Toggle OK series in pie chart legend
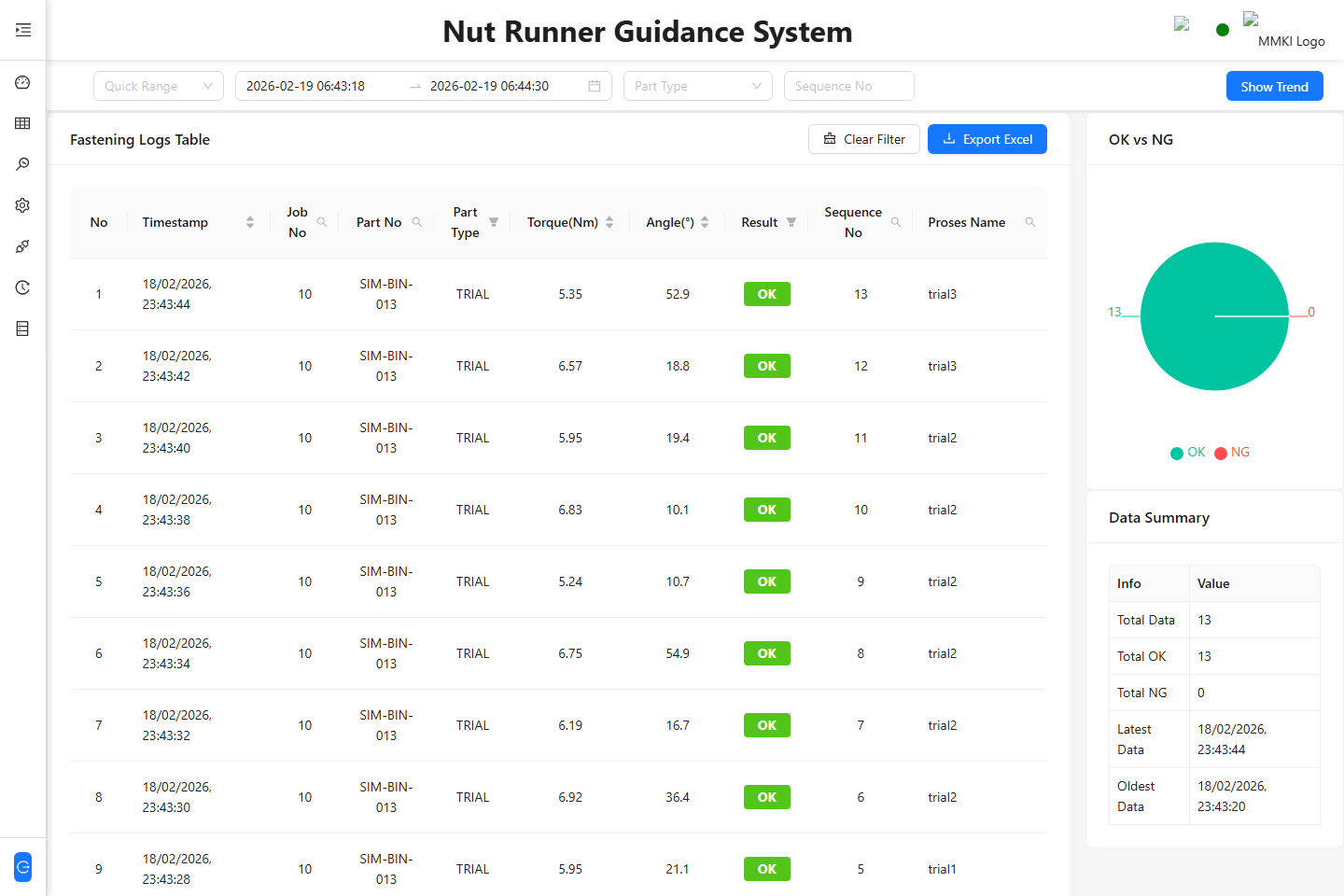 (x=1188, y=453)
